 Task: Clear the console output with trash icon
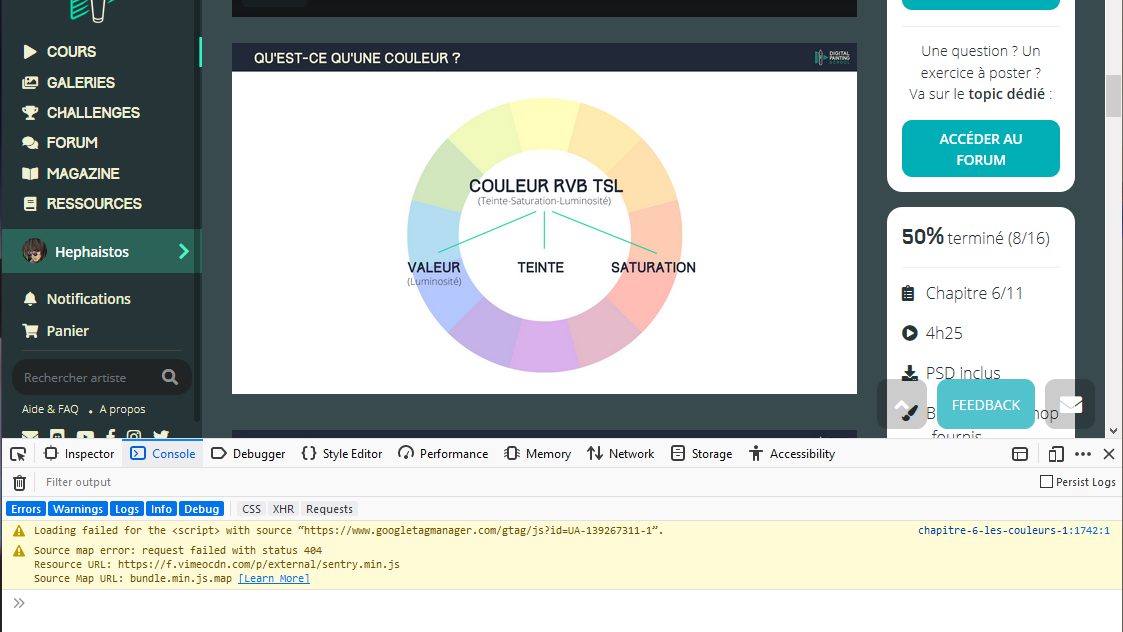18,482
